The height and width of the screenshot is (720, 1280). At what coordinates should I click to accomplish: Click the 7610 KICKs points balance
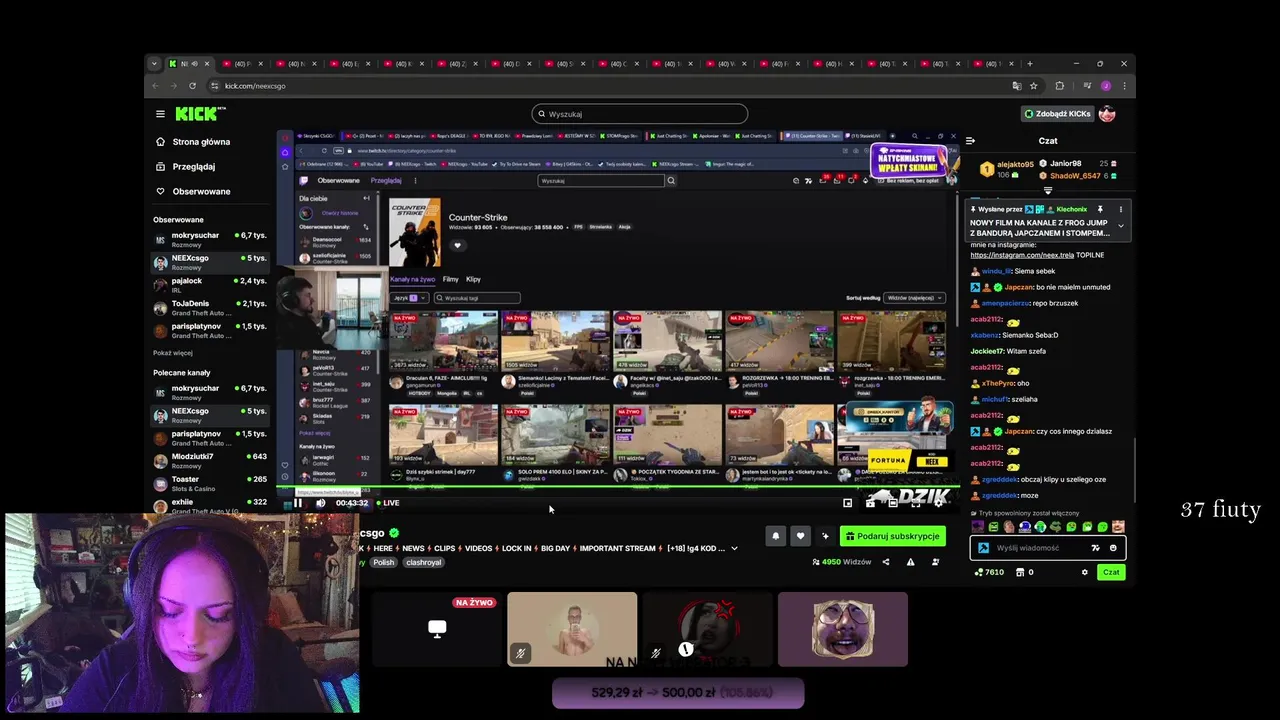[x=990, y=572]
